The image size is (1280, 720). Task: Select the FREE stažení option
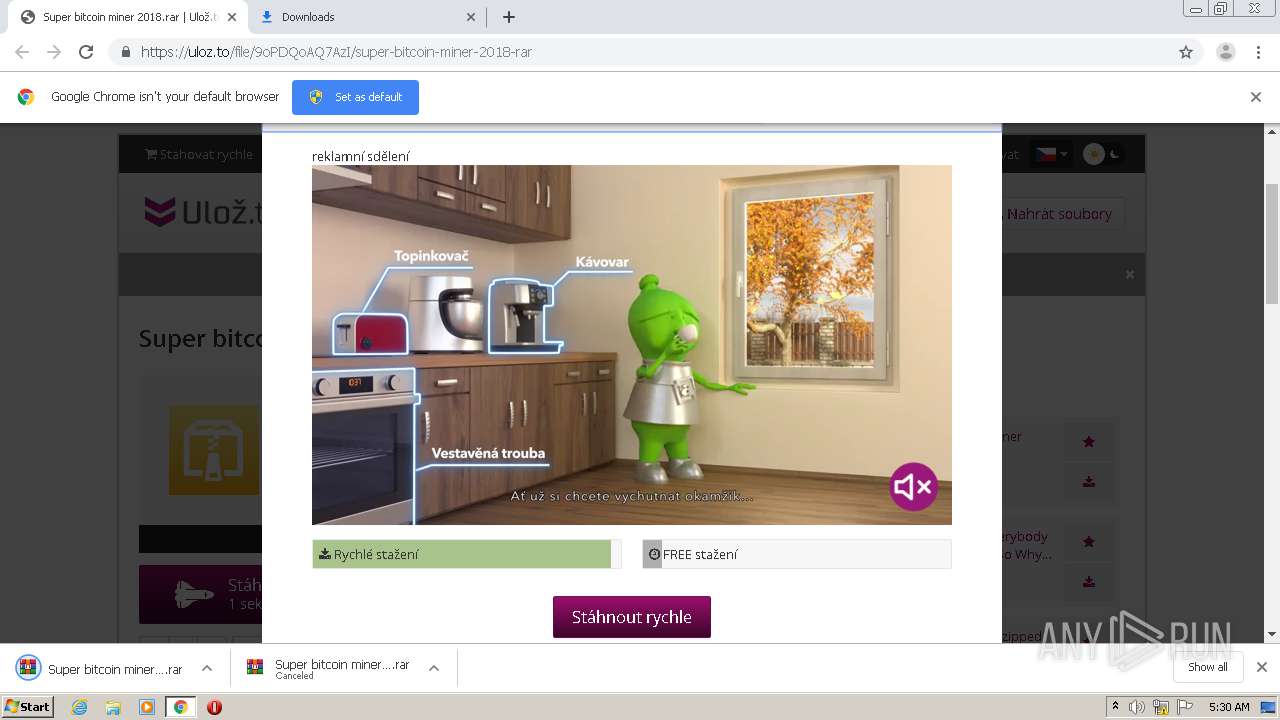point(797,554)
